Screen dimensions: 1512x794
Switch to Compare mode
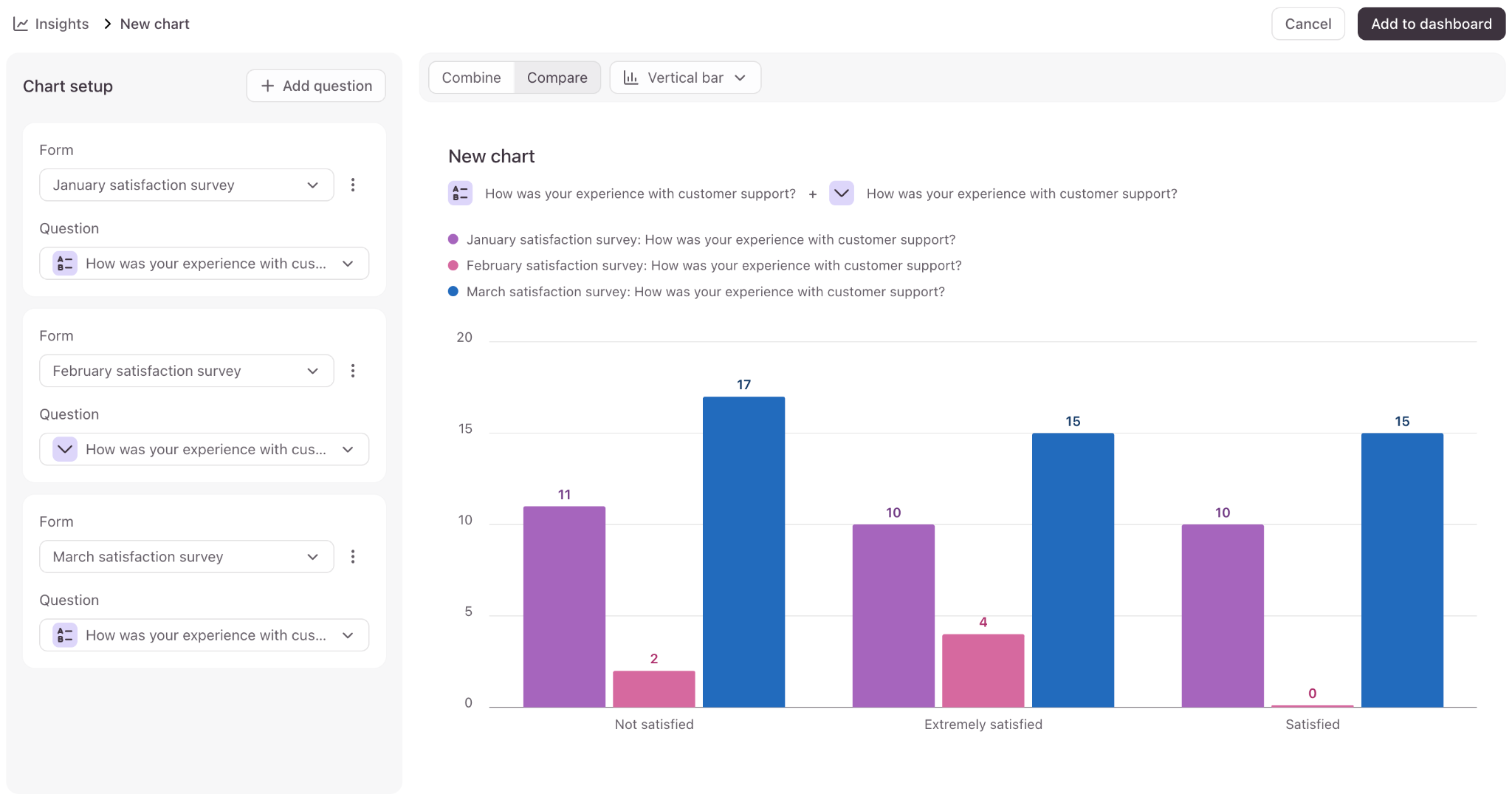[x=557, y=78]
